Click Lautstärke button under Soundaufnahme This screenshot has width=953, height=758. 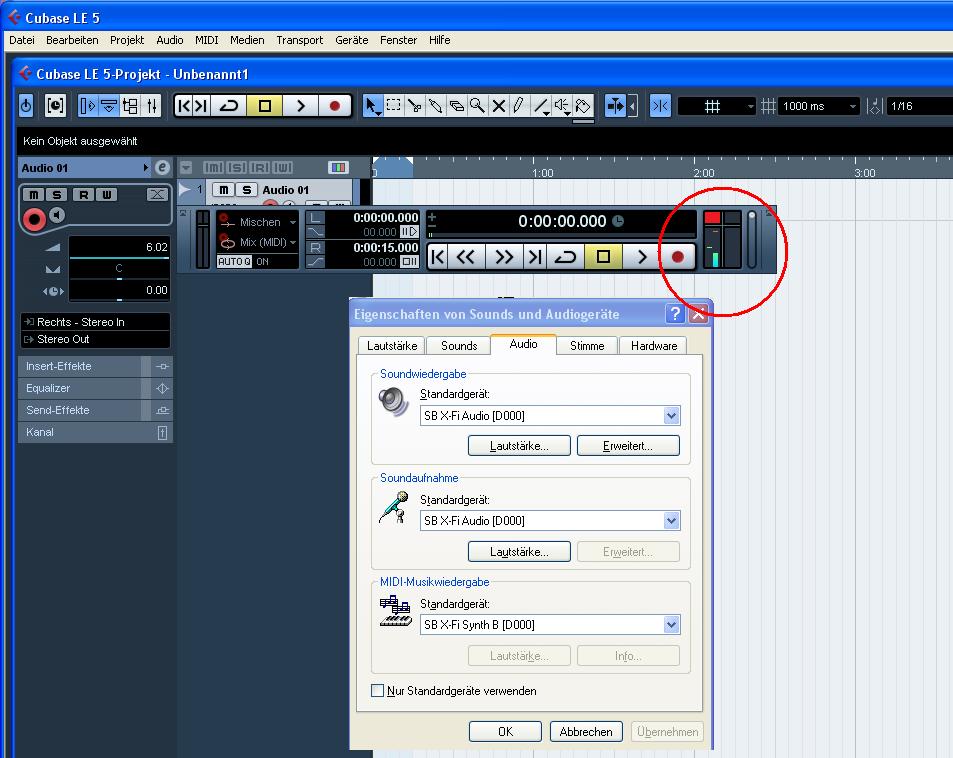click(519, 552)
